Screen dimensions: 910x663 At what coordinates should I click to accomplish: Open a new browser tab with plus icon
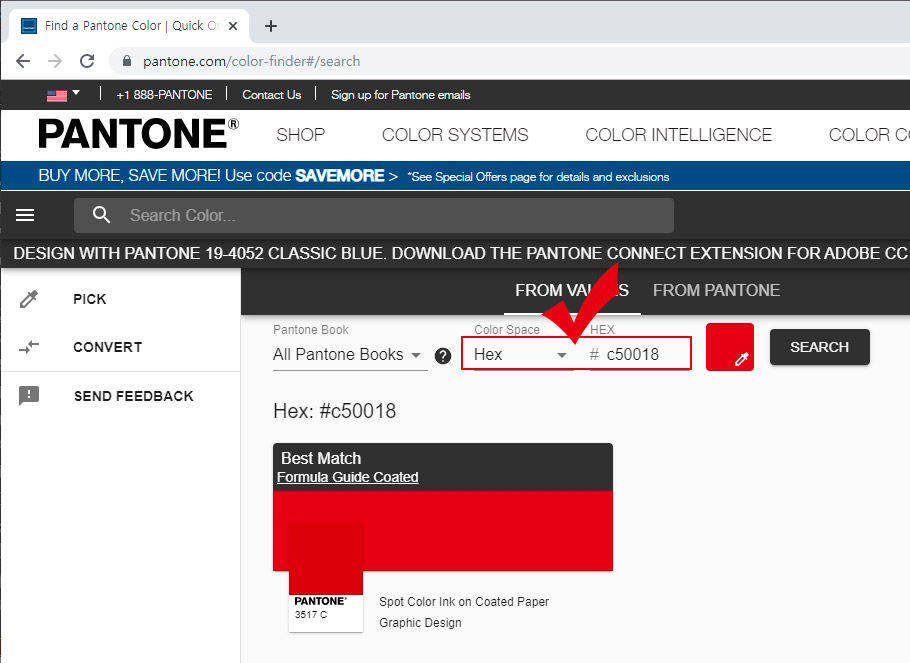point(270,26)
